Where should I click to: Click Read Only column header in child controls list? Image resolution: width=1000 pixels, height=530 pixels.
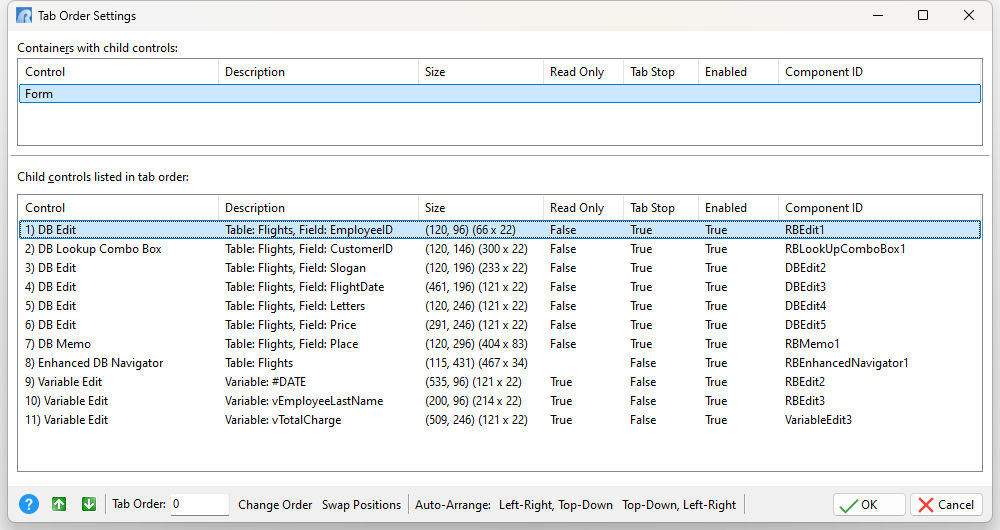tap(583, 208)
